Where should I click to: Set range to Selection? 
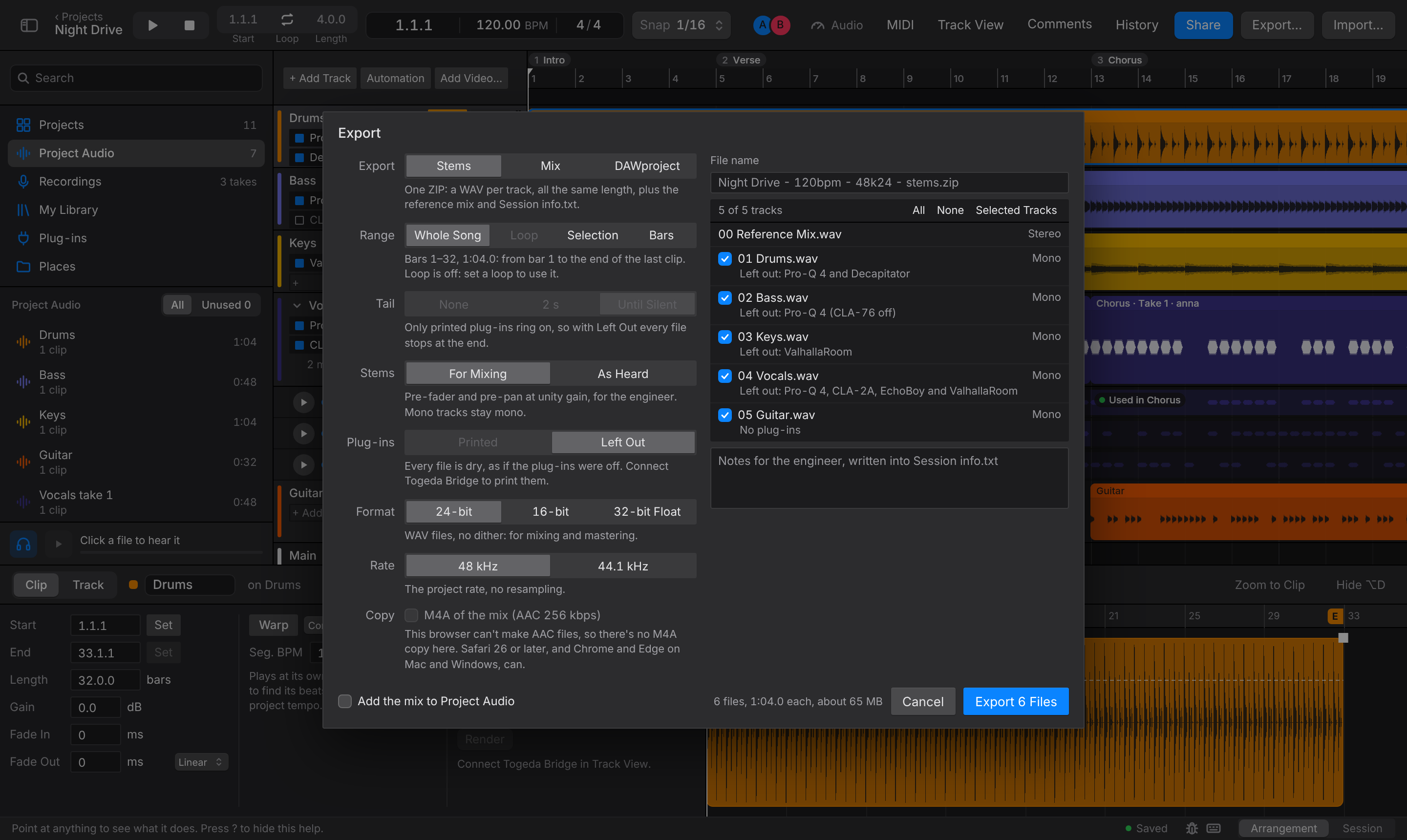(x=593, y=235)
